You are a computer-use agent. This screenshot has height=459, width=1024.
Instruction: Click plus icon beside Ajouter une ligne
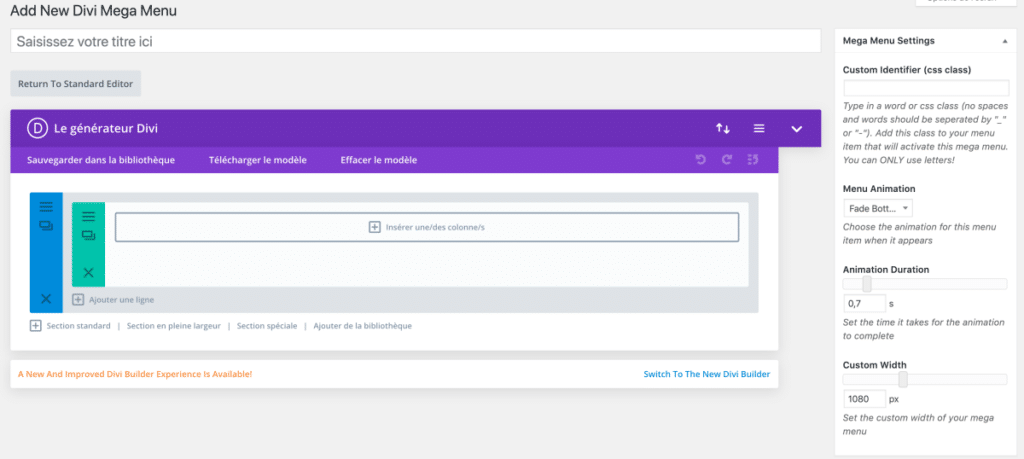[78, 300]
